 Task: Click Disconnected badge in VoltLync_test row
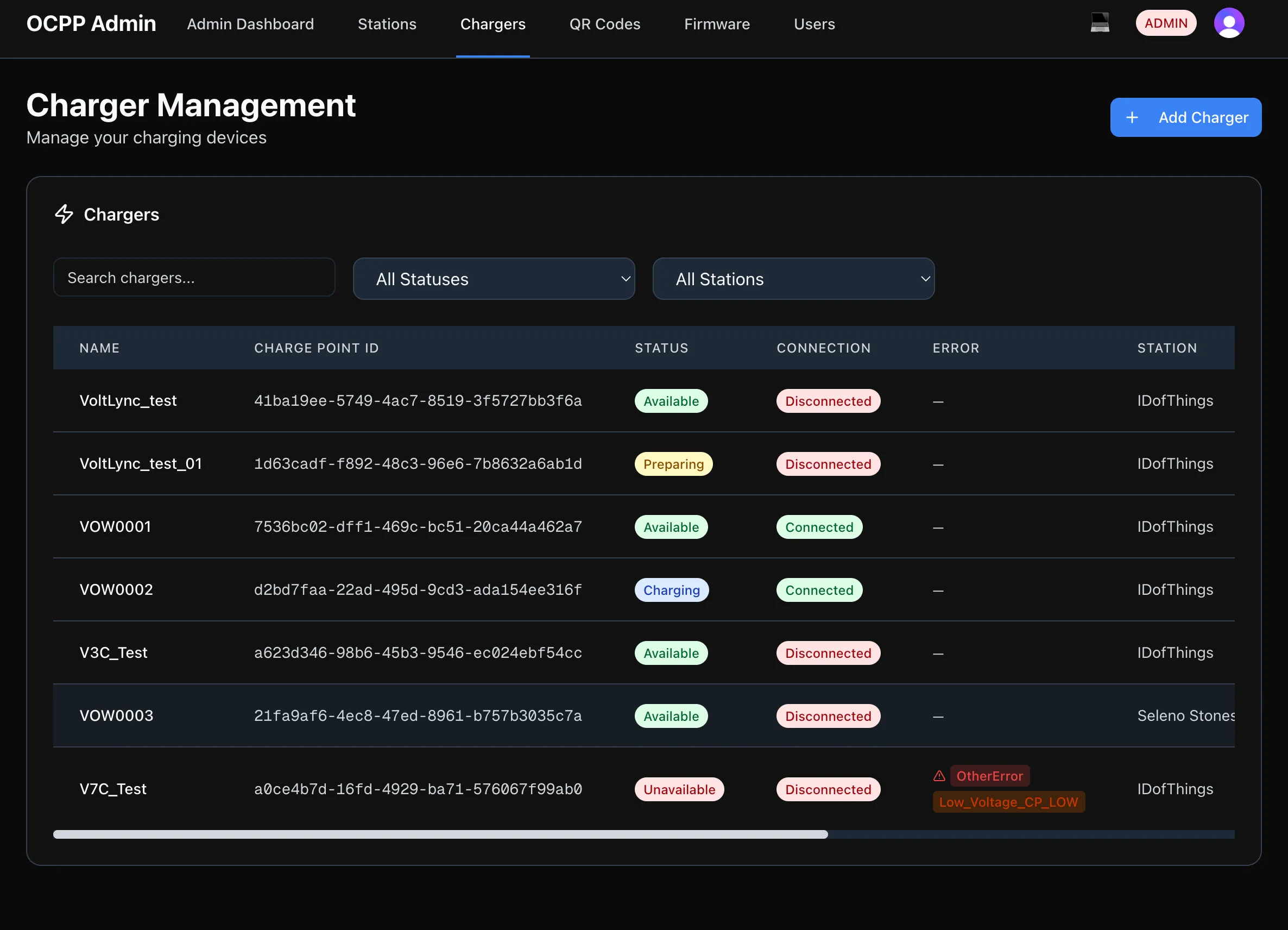click(829, 401)
